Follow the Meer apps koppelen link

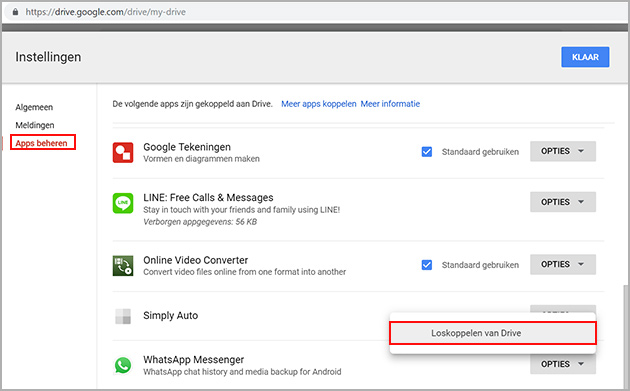point(319,104)
